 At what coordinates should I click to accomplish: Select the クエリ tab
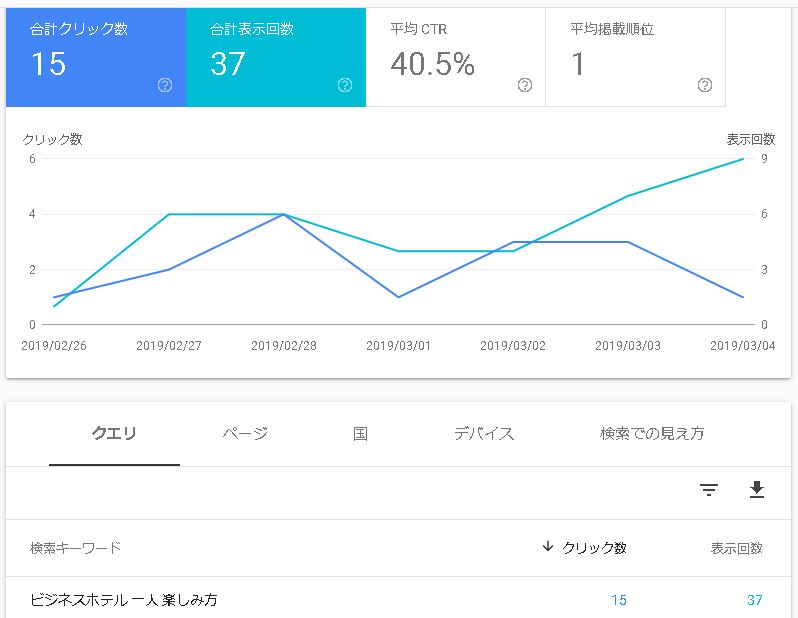click(114, 434)
